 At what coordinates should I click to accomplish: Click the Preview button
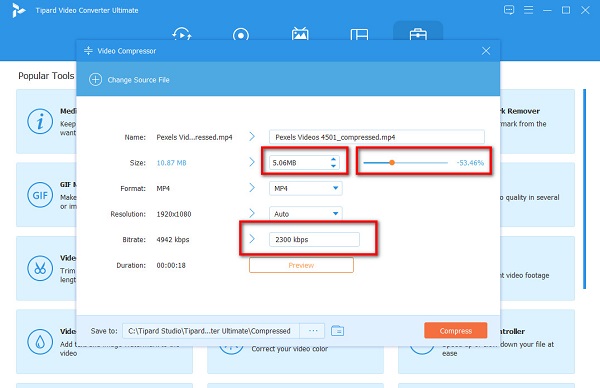pyautogui.click(x=301, y=265)
